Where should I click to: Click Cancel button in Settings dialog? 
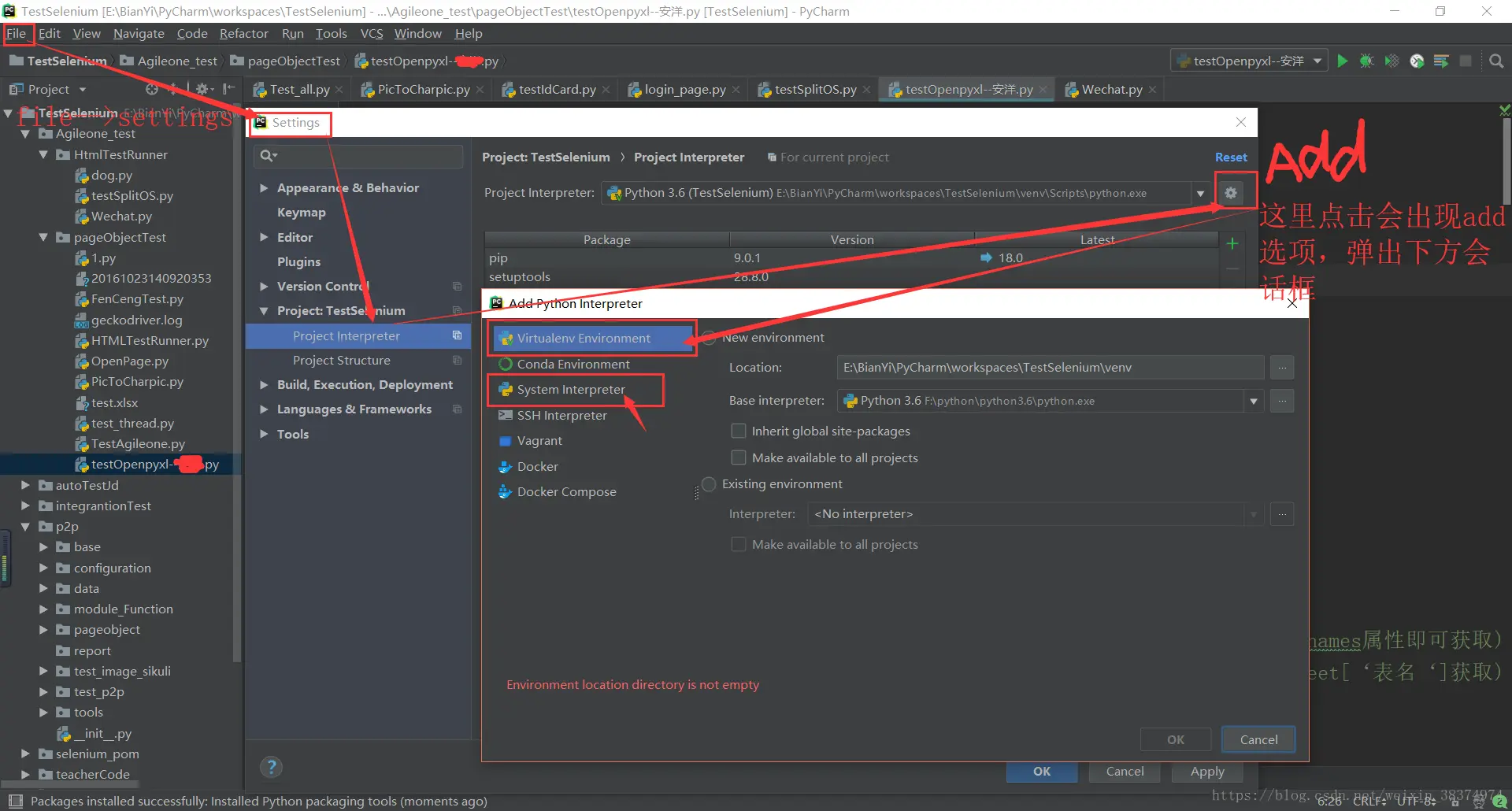(1125, 772)
